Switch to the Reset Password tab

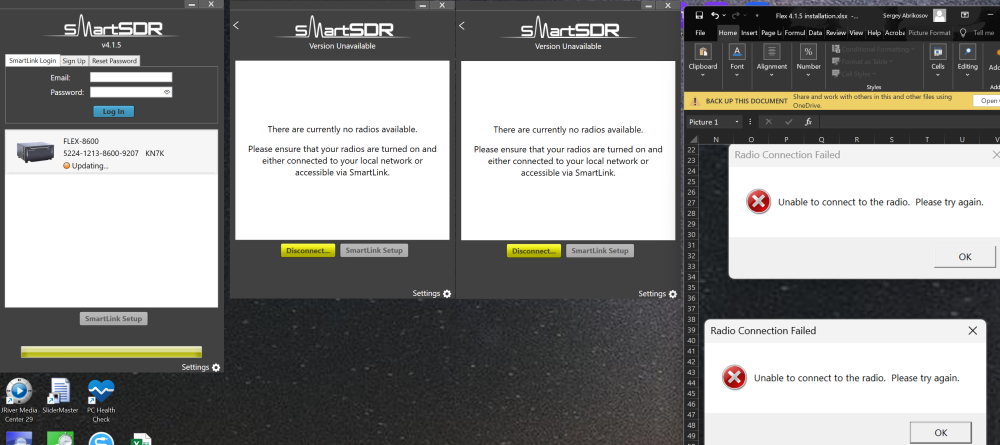[x=114, y=61]
